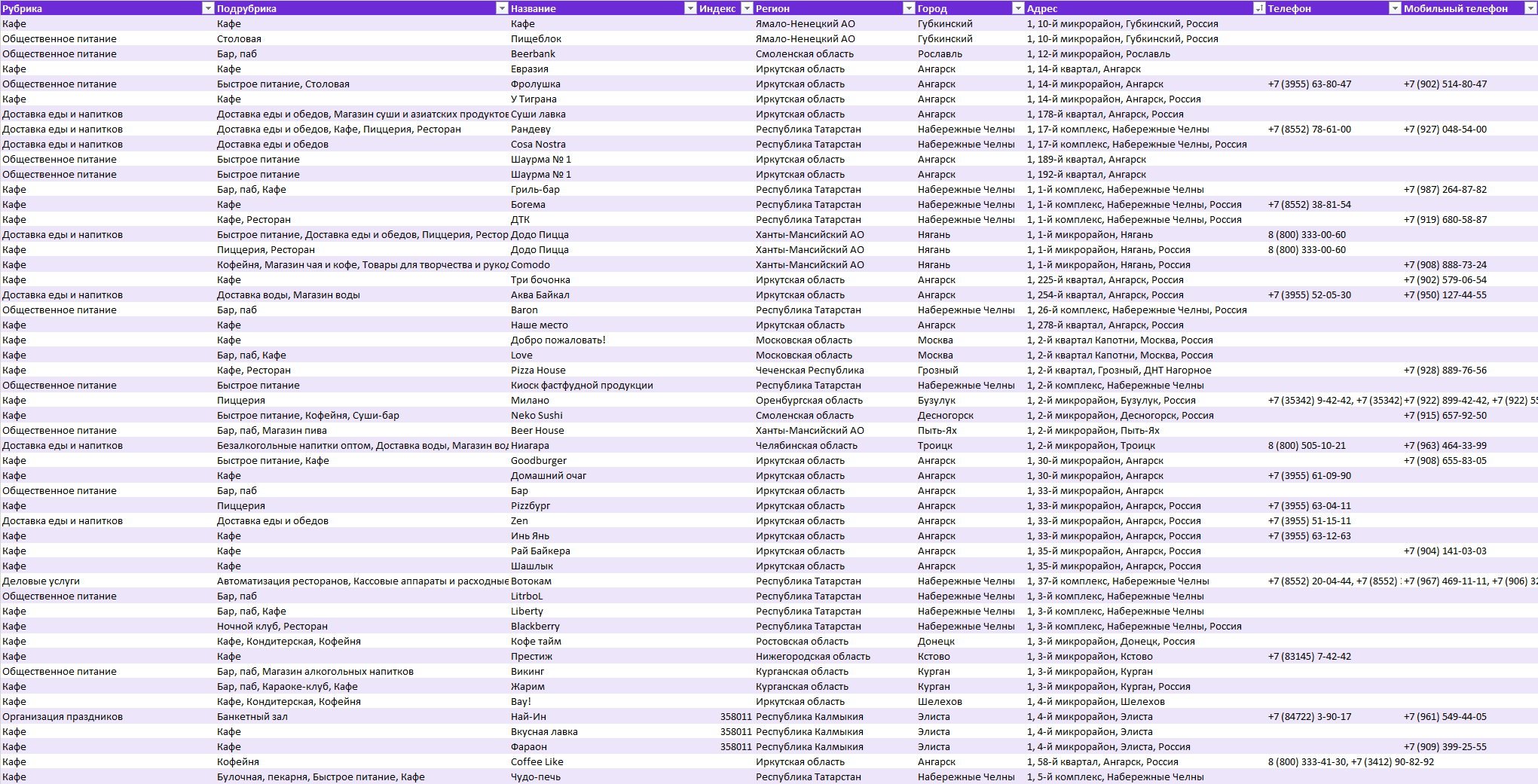Screen dimensions: 1538x784
Task: Select the Мобильный телефон header cell
Action: [1469, 8]
